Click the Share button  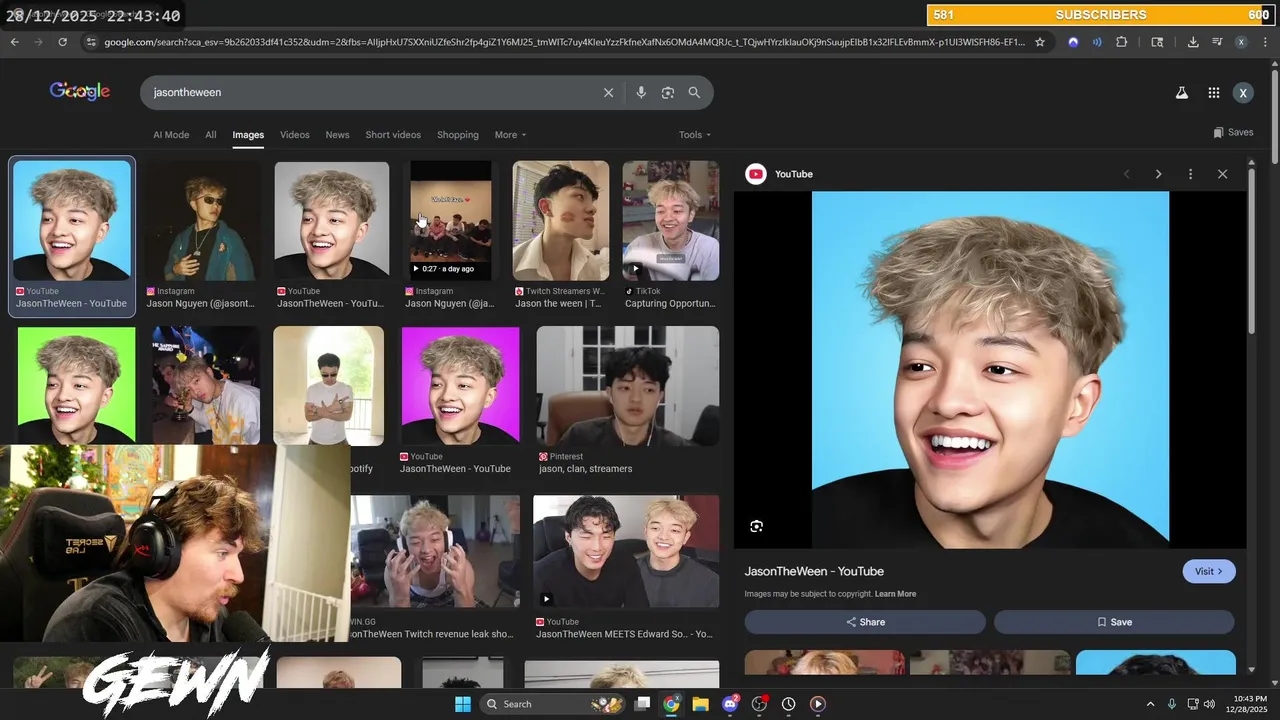(x=865, y=622)
